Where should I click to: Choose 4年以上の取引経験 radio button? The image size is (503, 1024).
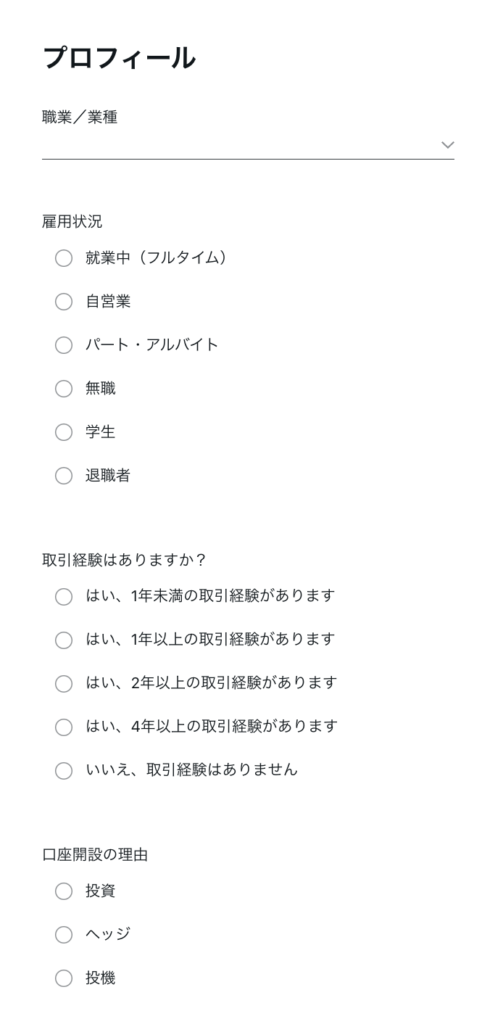pyautogui.click(x=63, y=727)
